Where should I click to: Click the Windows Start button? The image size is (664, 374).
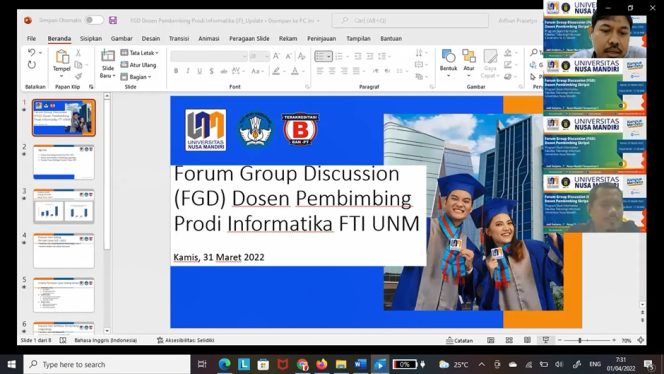11,364
